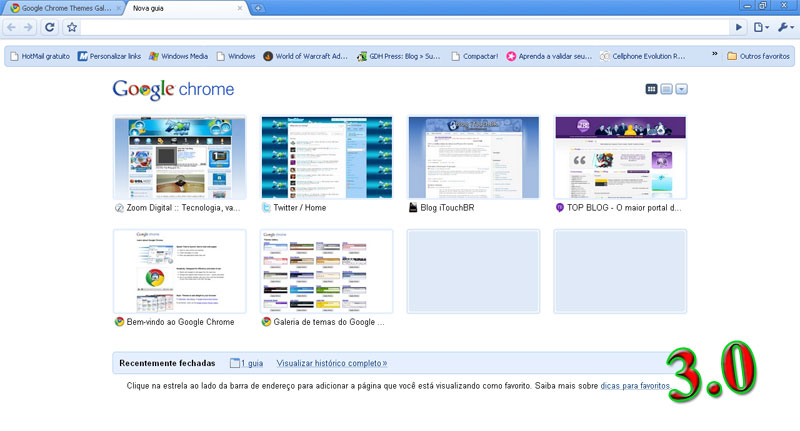Click Zoom Digital title link
Image resolution: width=800 pixels, height=431 pixels.
tap(183, 208)
